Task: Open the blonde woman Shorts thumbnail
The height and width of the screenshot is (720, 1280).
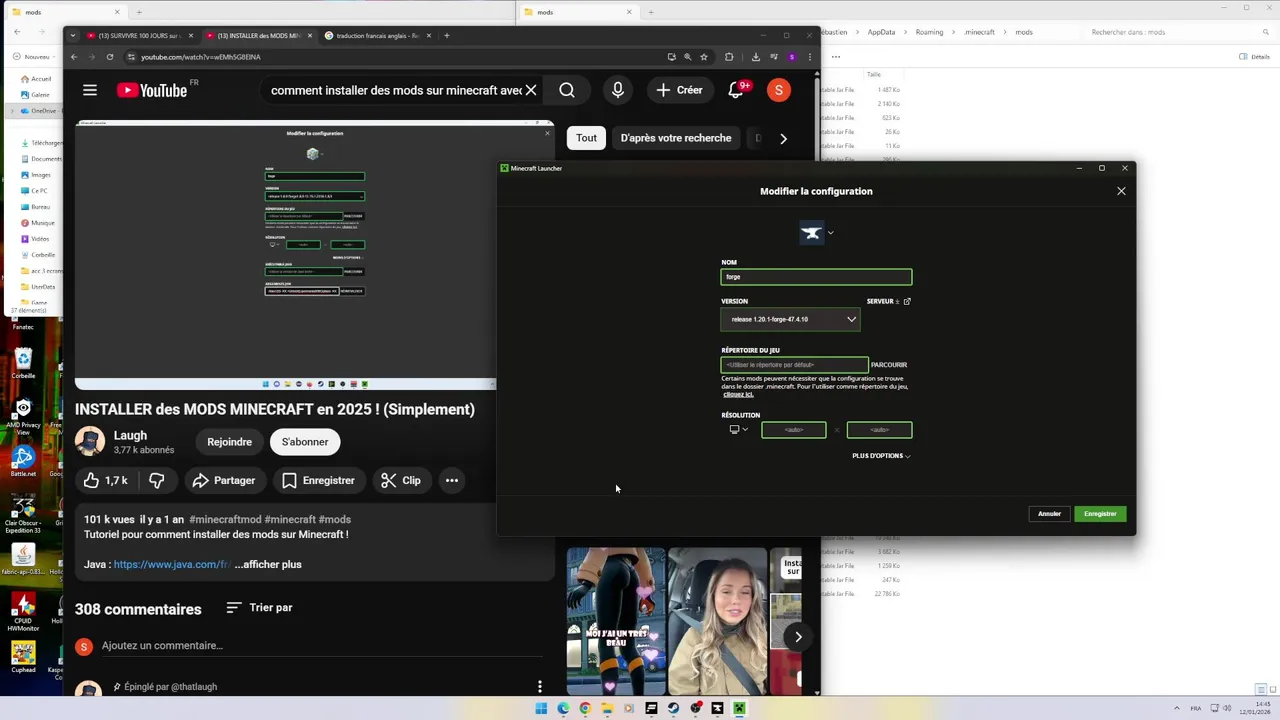Action: point(717,621)
